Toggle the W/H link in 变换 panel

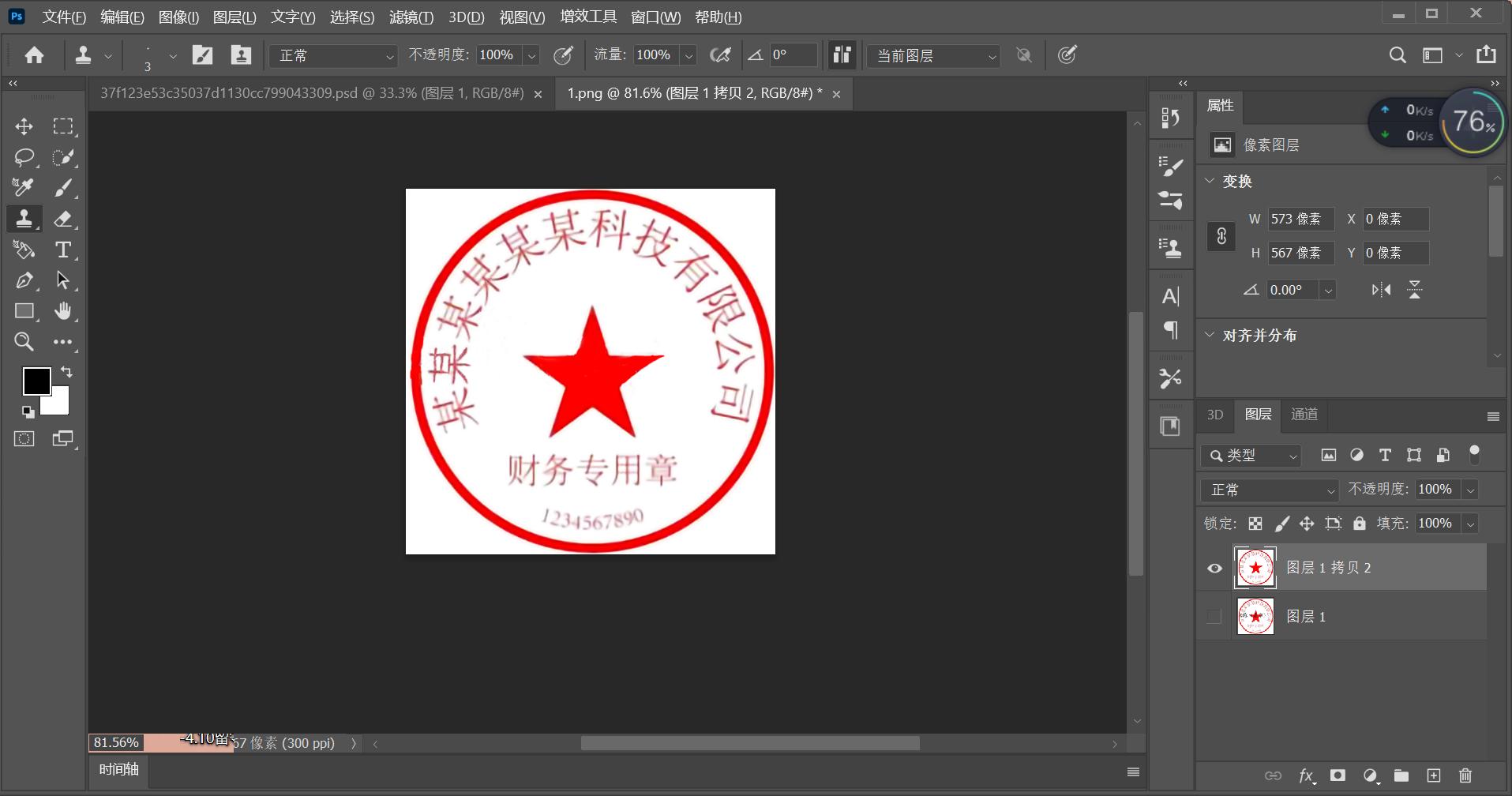pos(1220,236)
